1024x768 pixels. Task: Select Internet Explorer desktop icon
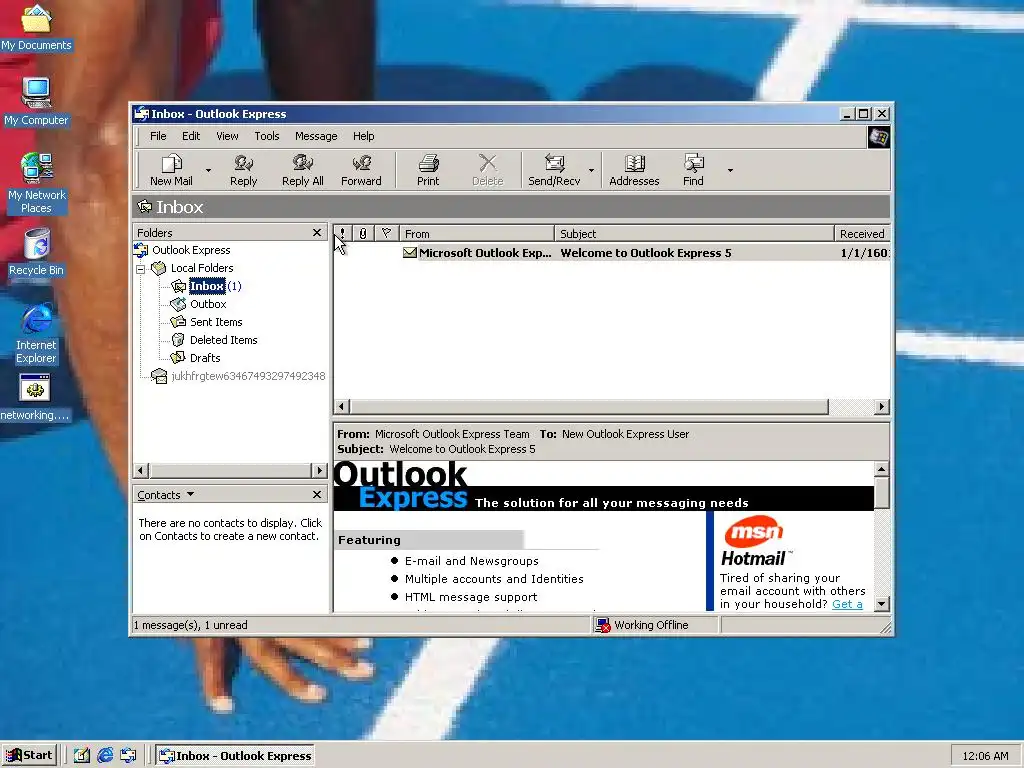click(x=36, y=334)
